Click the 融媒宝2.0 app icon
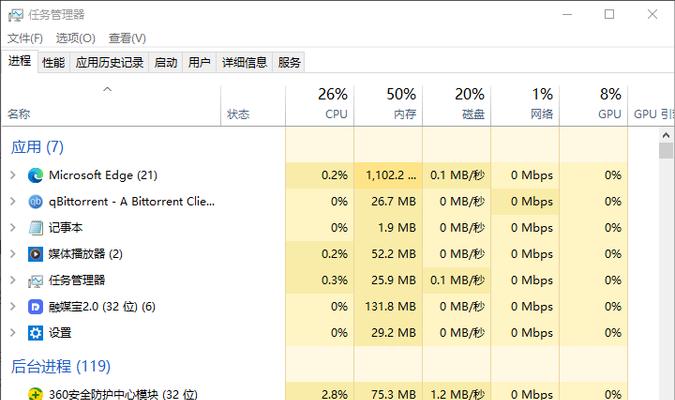The height and width of the screenshot is (400, 675). tap(35, 307)
